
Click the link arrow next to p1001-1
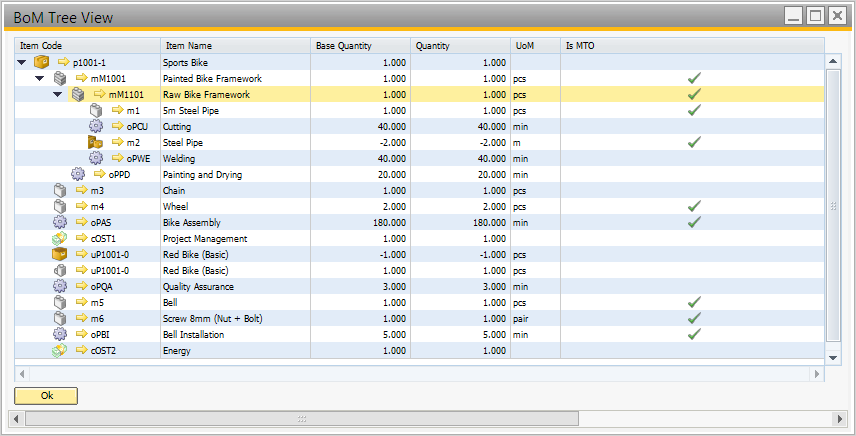pos(64,62)
